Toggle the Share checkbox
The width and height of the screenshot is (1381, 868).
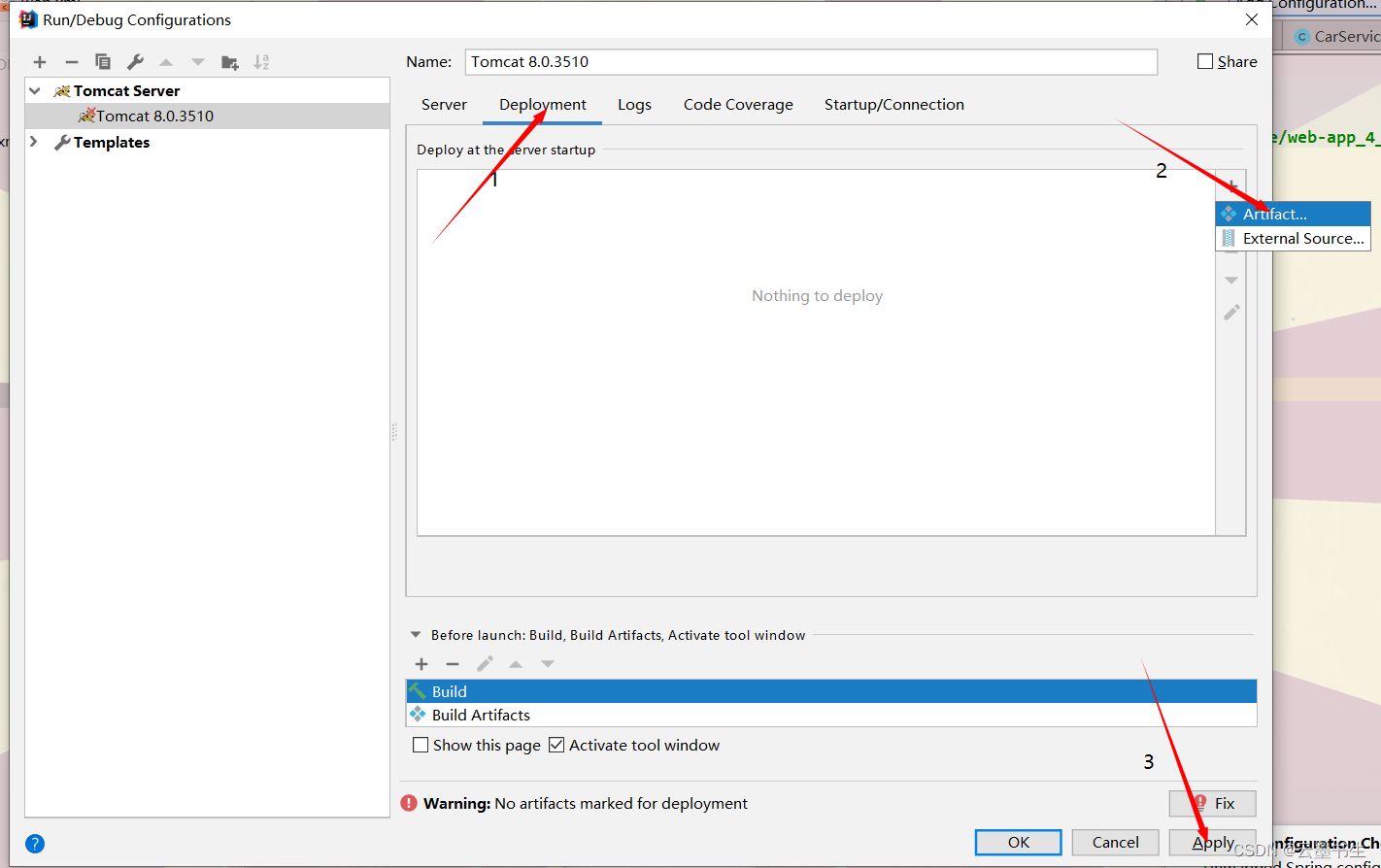tap(1205, 61)
